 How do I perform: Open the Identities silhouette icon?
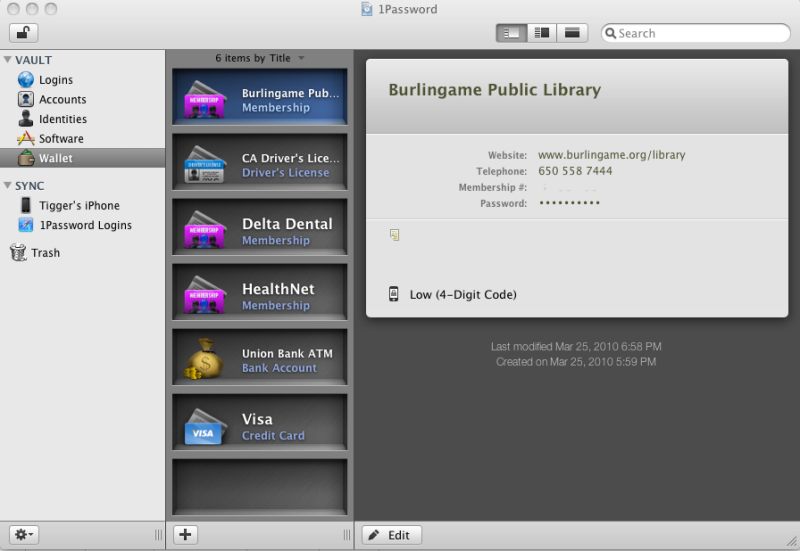pyautogui.click(x=26, y=118)
